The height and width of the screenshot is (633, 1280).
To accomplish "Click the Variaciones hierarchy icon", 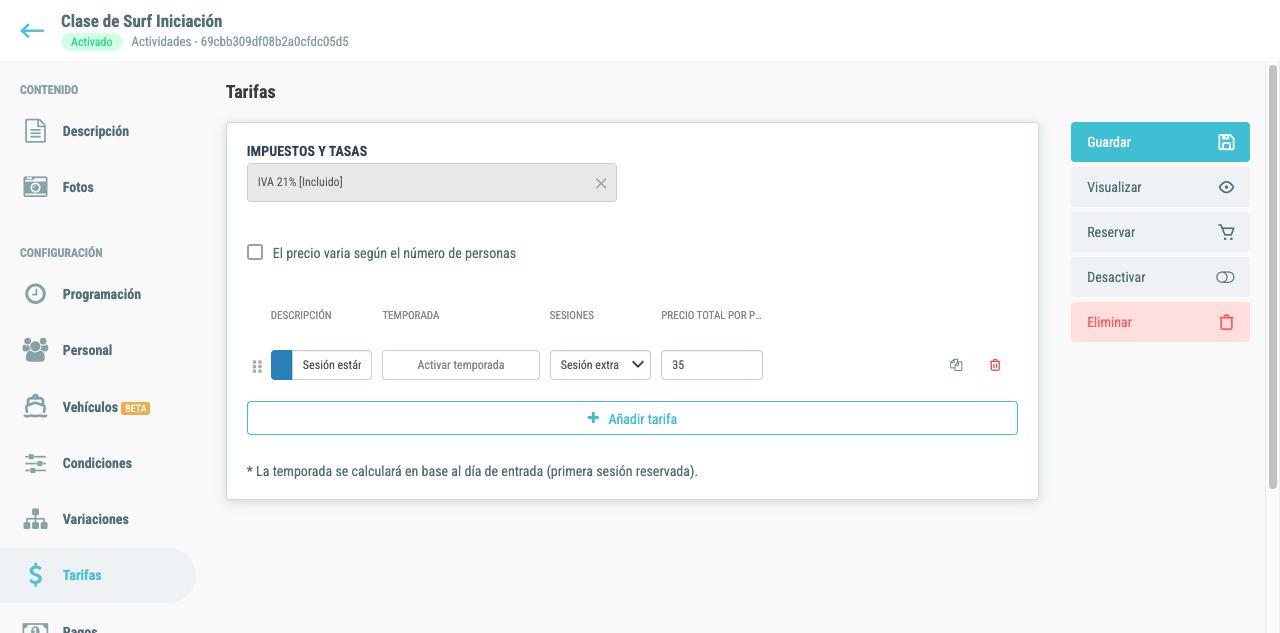I will point(35,519).
